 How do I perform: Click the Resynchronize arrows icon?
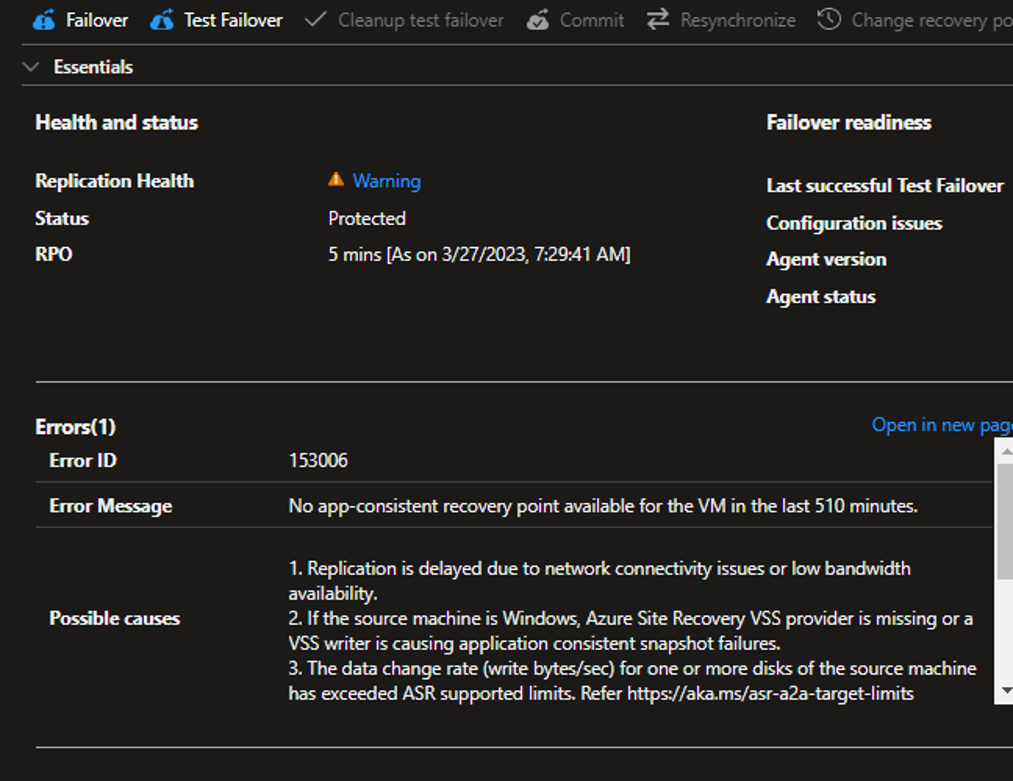coord(658,20)
